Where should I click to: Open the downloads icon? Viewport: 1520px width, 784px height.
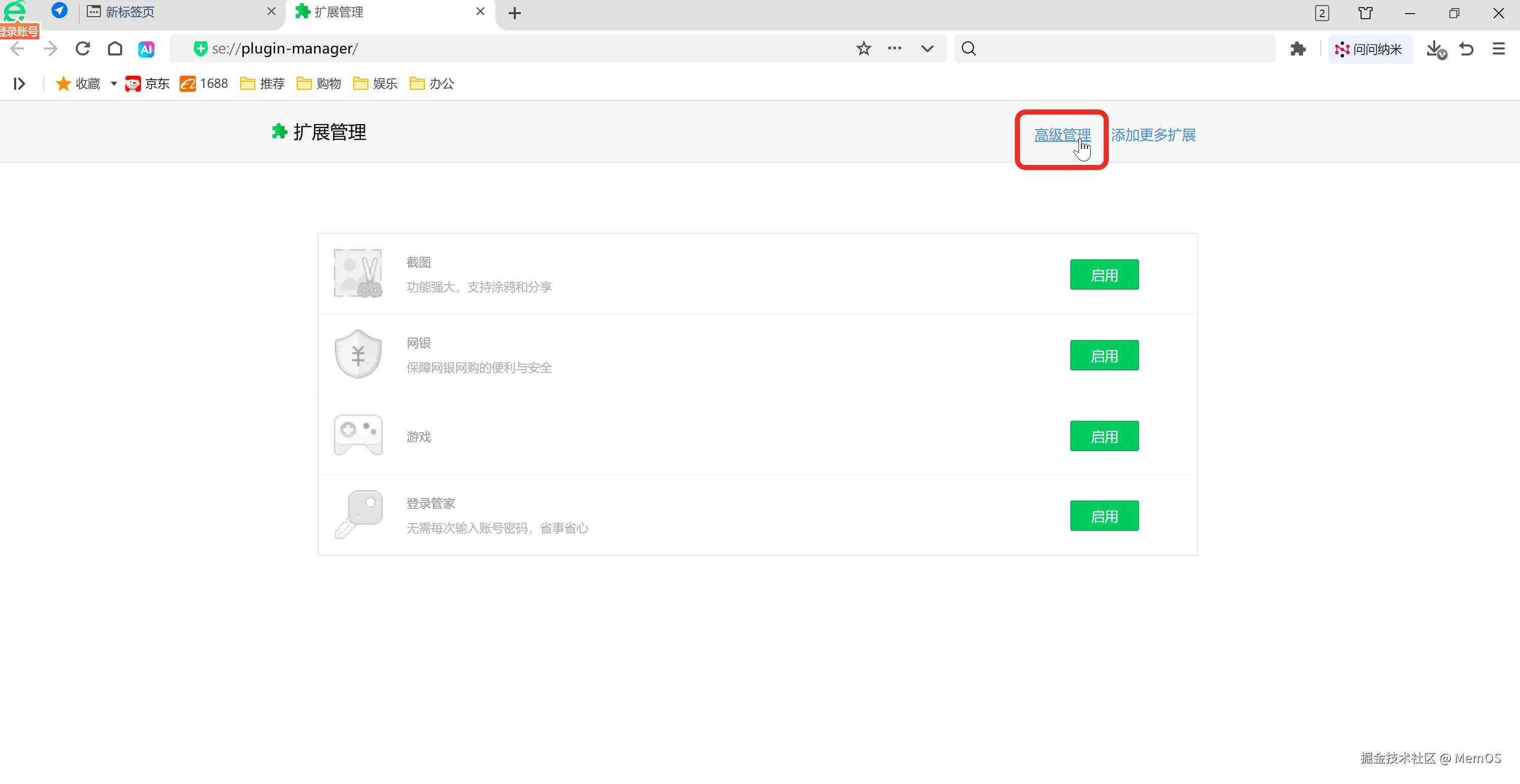pos(1435,49)
